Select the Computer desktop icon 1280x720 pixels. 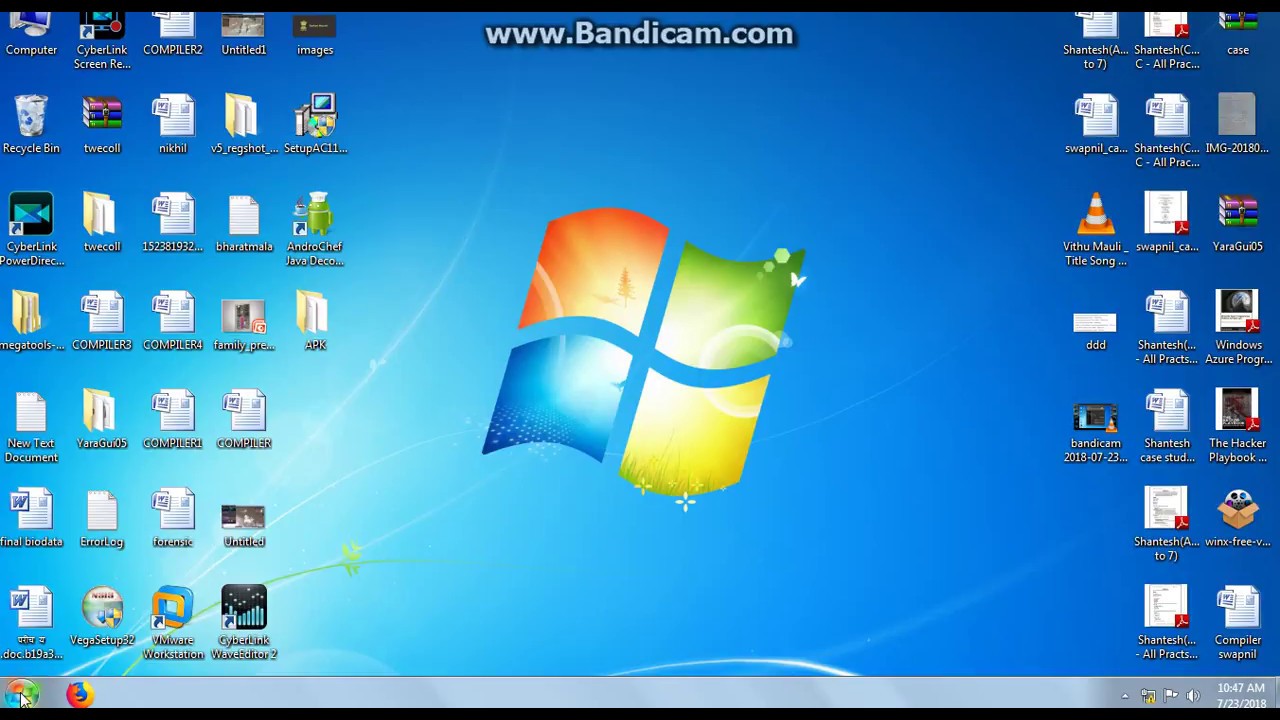31,35
